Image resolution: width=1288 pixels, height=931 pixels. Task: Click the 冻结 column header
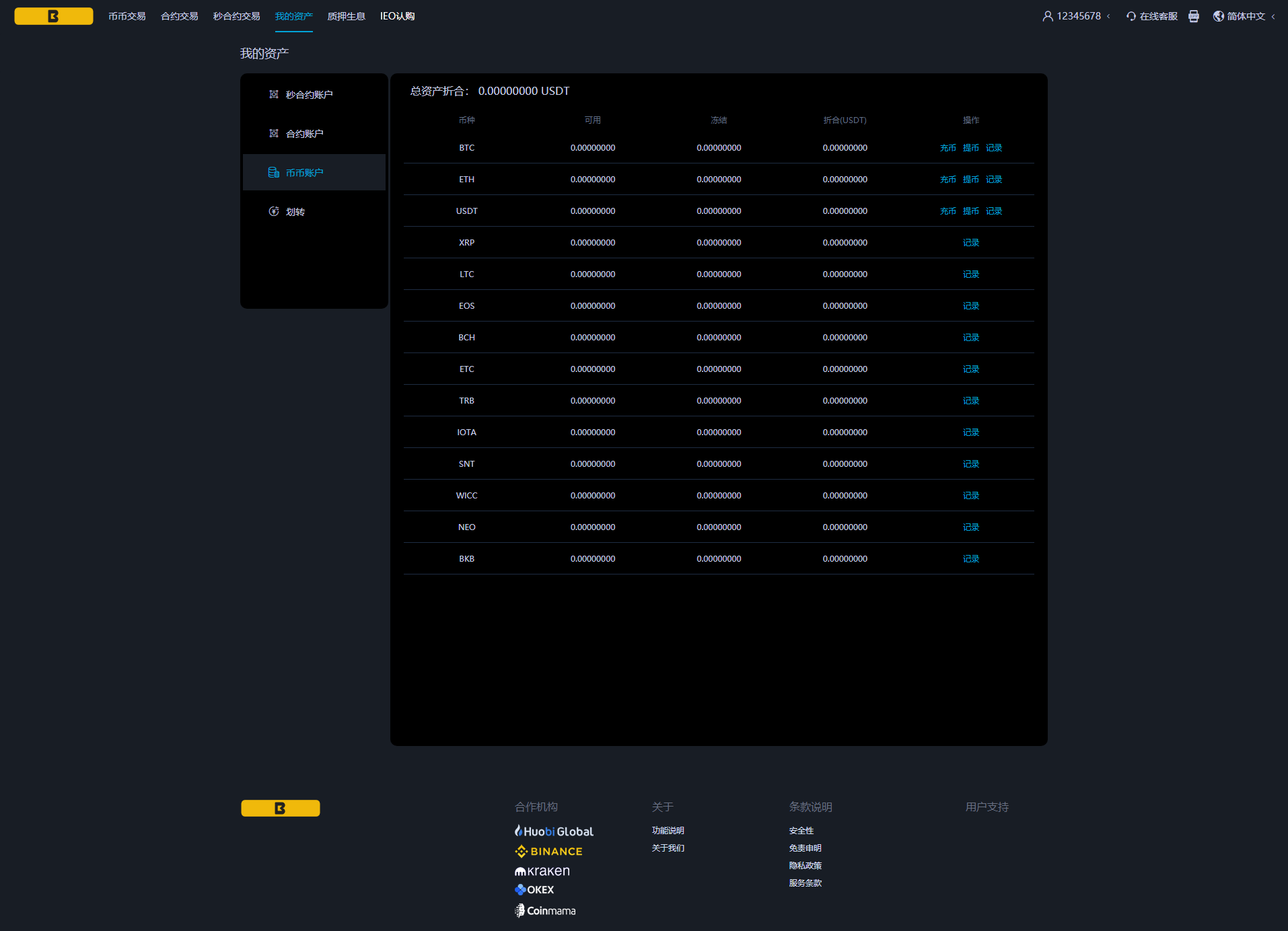[x=719, y=120]
